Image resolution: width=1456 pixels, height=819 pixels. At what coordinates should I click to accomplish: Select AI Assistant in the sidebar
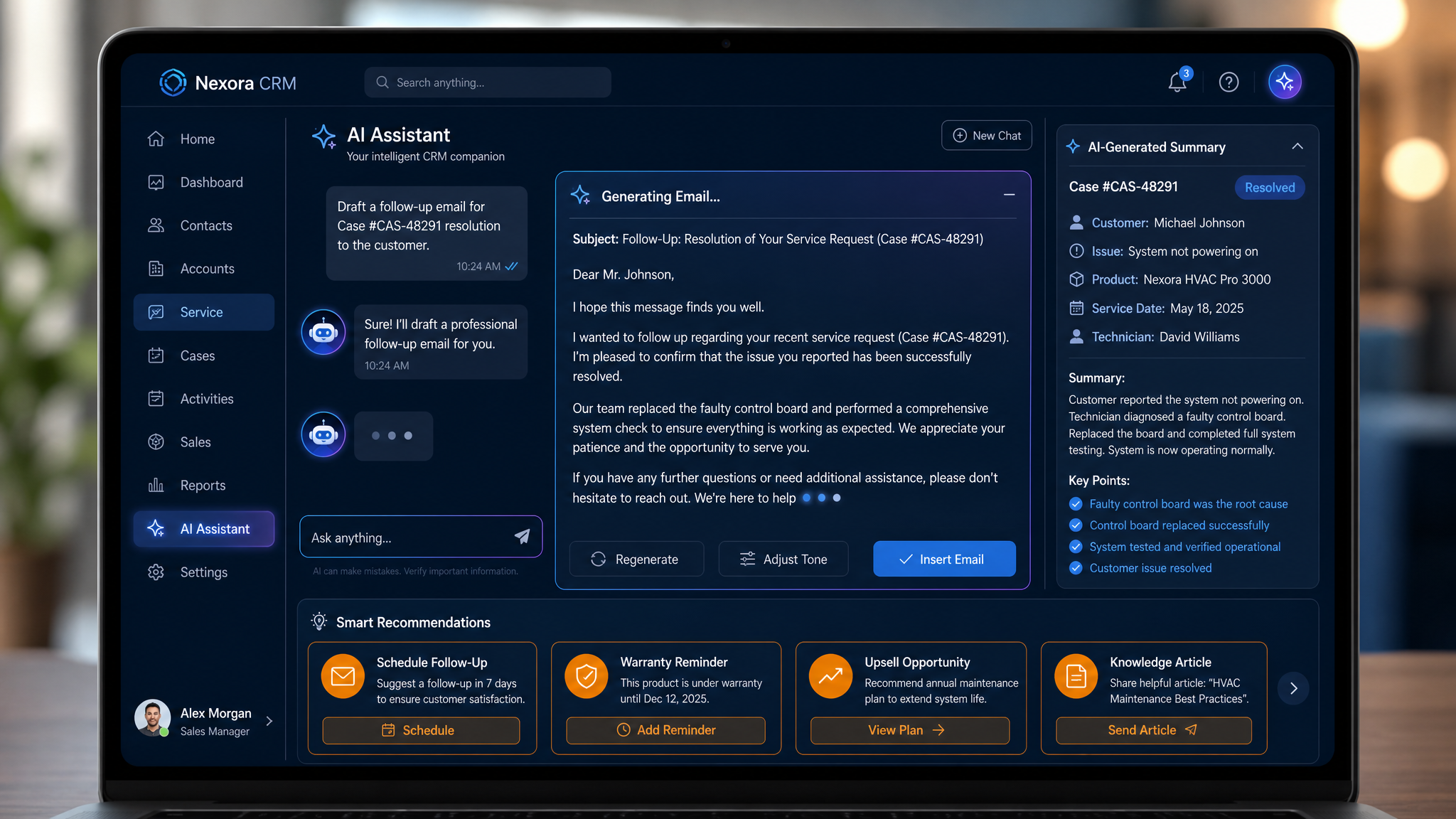click(x=204, y=529)
